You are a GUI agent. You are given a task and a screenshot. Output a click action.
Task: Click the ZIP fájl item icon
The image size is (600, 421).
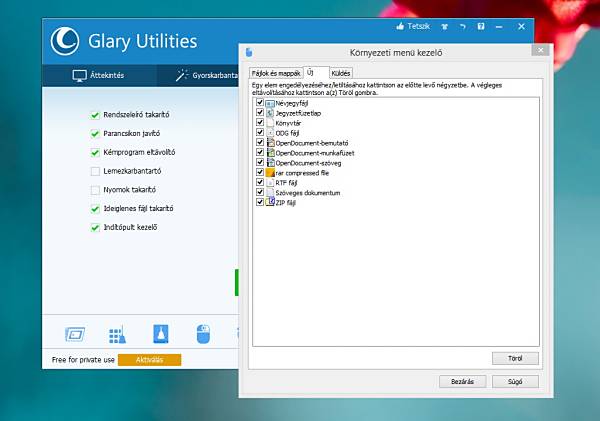270,202
